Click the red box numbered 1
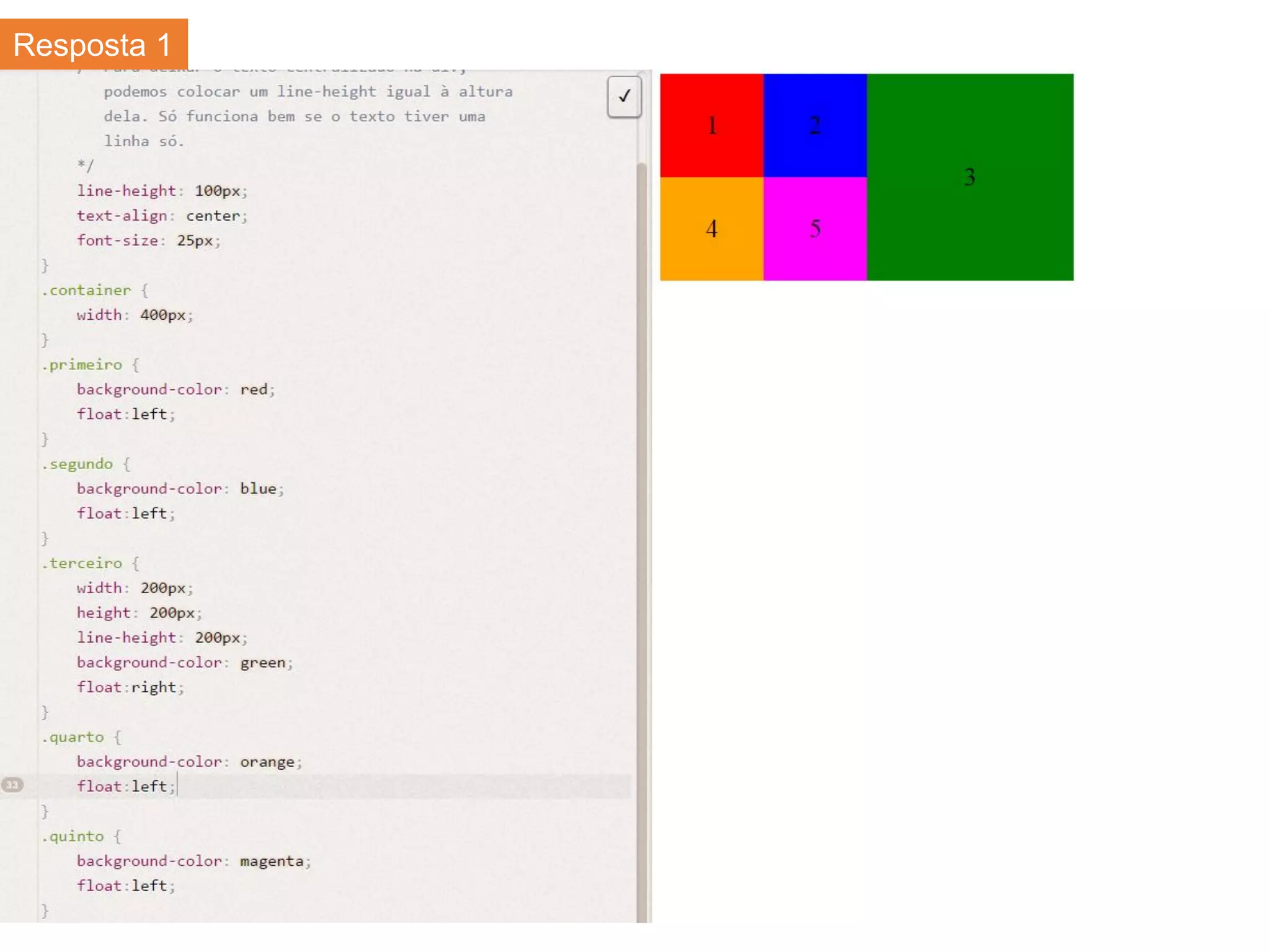The width and height of the screenshot is (1270, 952). click(711, 126)
